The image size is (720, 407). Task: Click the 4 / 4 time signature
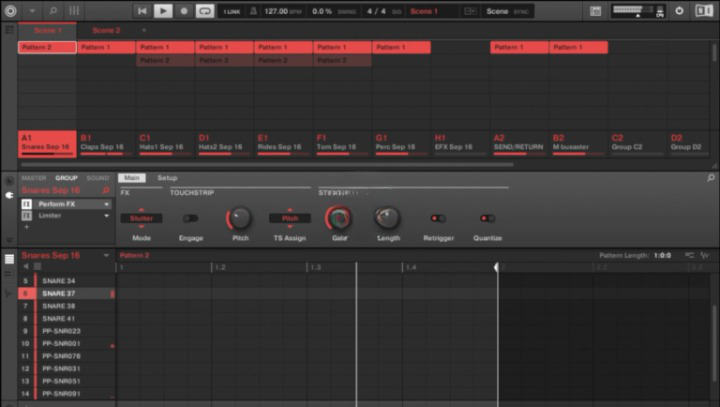(x=377, y=11)
